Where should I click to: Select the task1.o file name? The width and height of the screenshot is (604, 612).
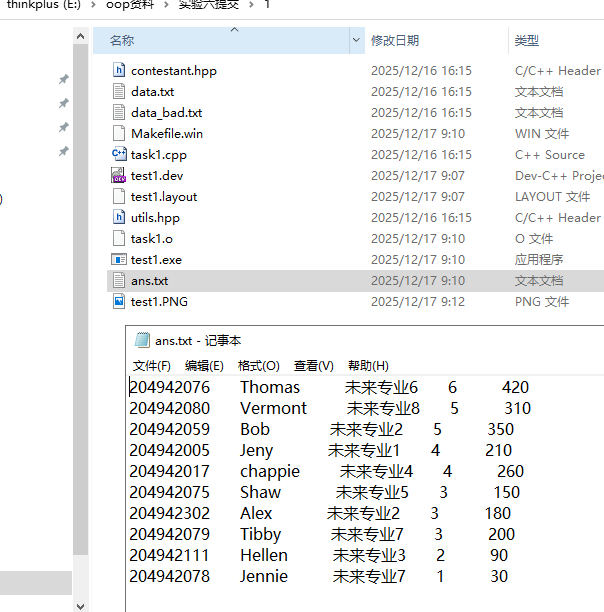pos(152,238)
